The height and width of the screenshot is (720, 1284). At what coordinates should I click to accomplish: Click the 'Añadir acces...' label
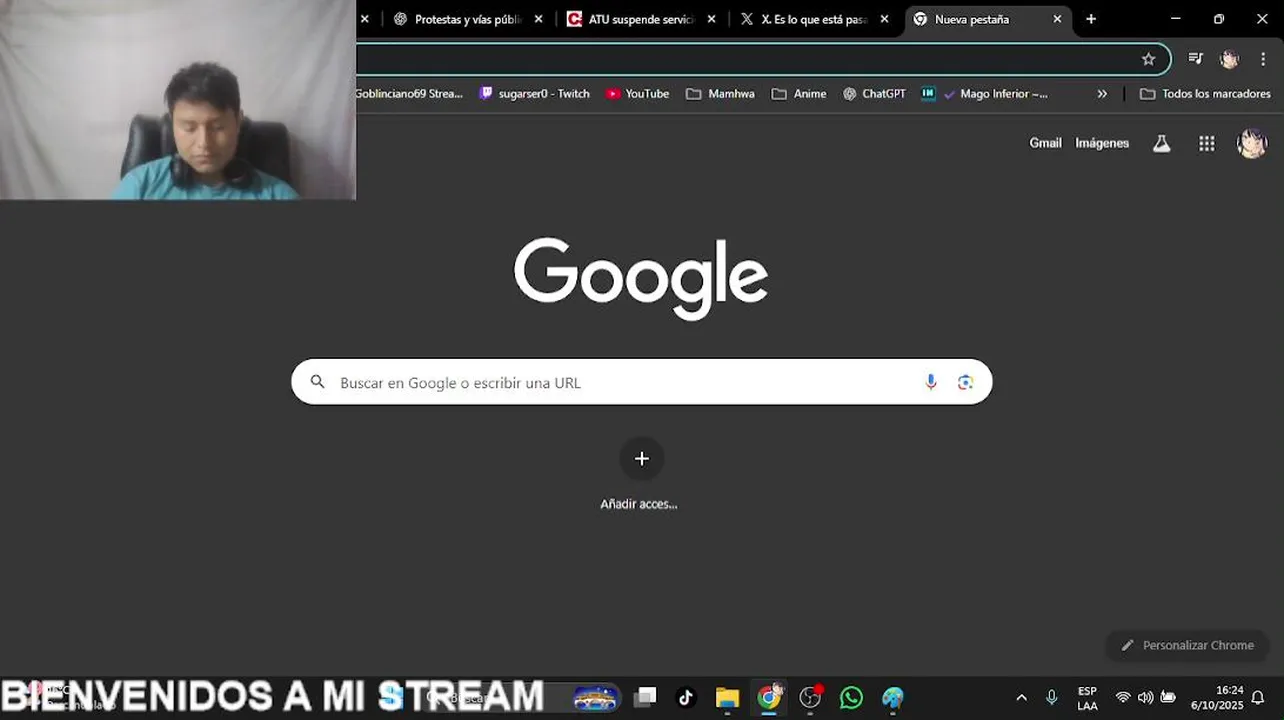tap(639, 504)
